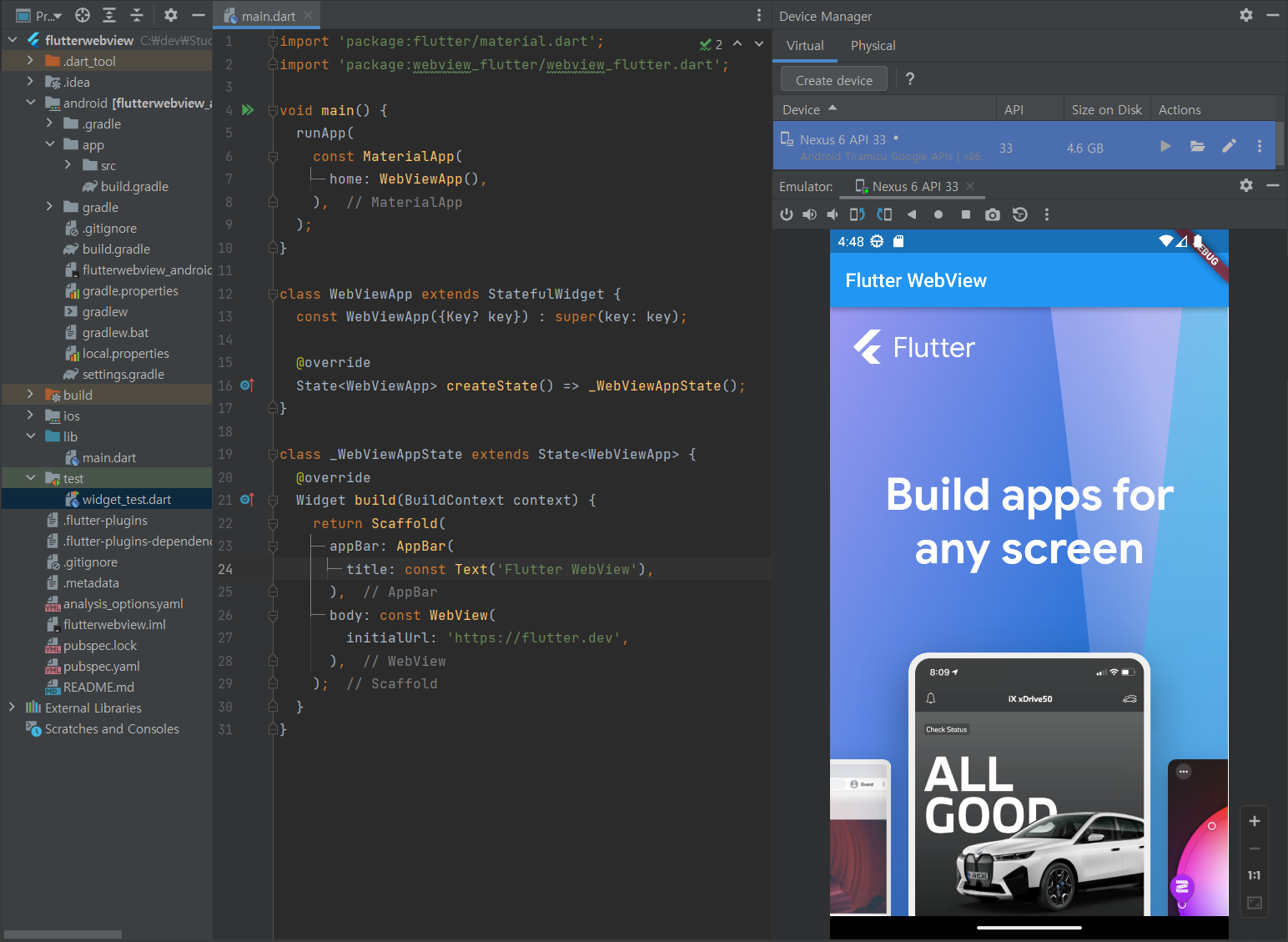Open Nexus 6 device folder icon
This screenshot has height=942, width=1288.
tap(1197, 147)
